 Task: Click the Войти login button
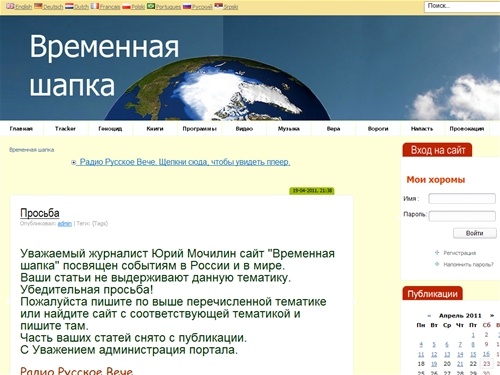click(475, 233)
